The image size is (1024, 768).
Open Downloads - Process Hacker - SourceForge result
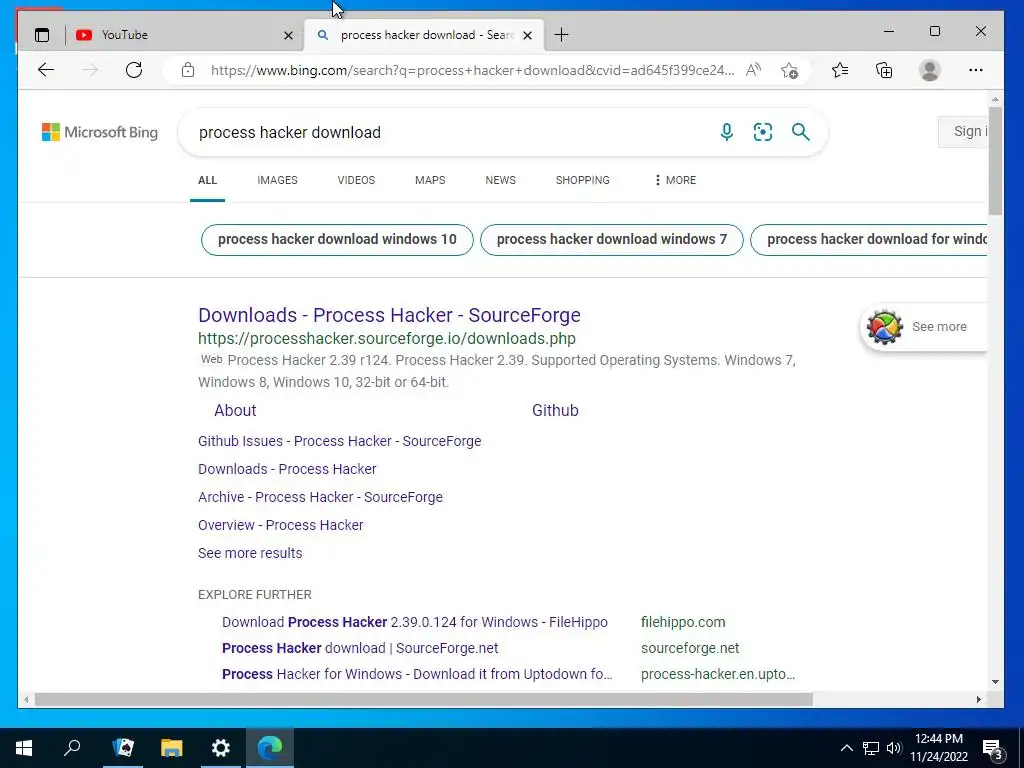coord(389,315)
